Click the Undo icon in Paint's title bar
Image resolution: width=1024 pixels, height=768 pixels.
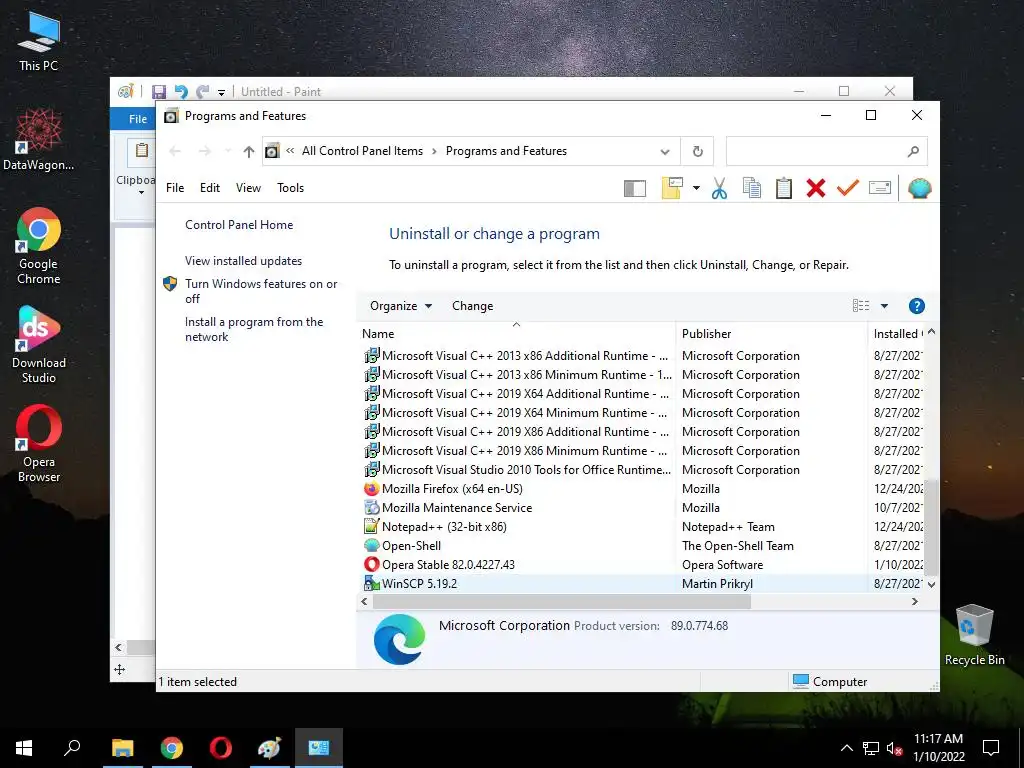[181, 92]
